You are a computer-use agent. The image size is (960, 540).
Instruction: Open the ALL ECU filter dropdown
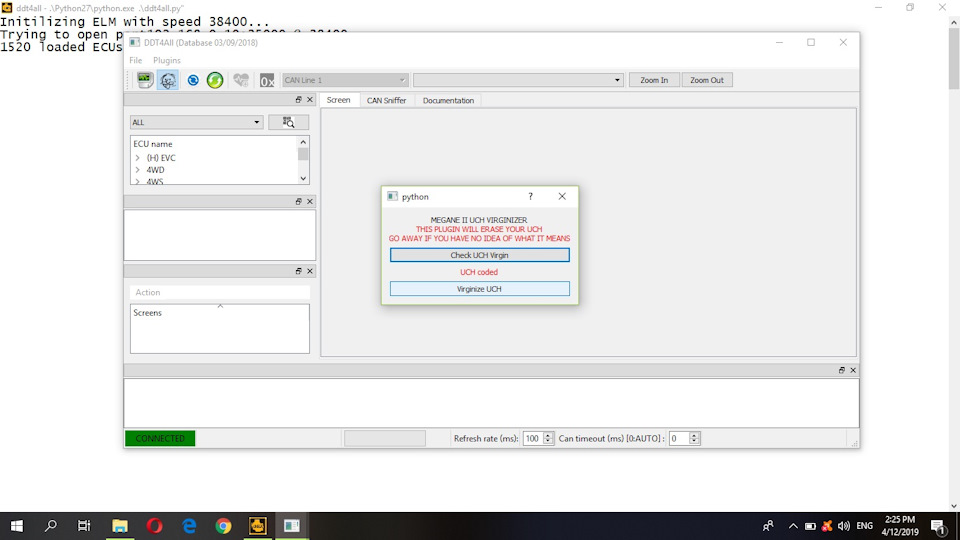coord(197,122)
